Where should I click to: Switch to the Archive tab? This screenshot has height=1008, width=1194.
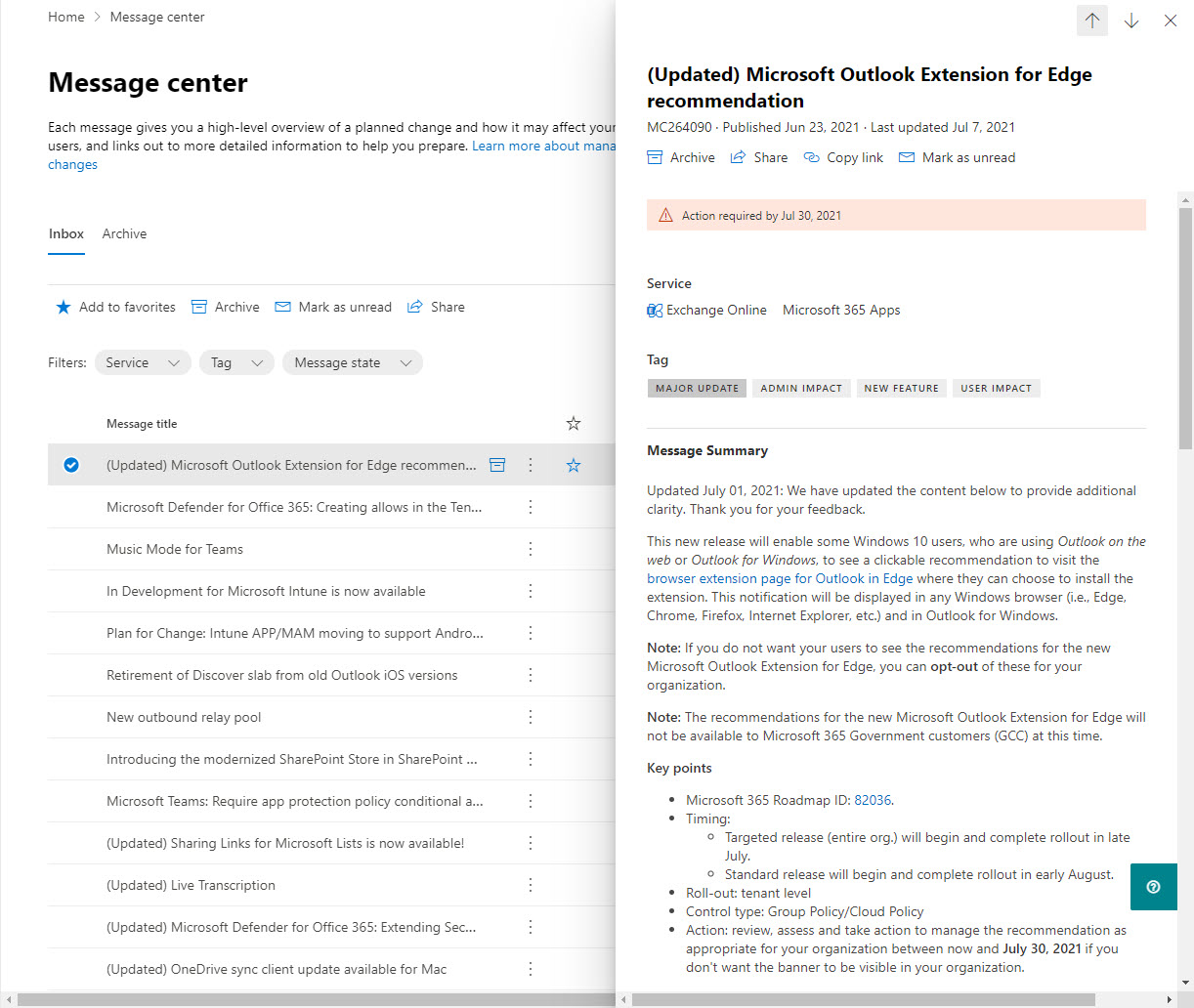click(x=124, y=233)
